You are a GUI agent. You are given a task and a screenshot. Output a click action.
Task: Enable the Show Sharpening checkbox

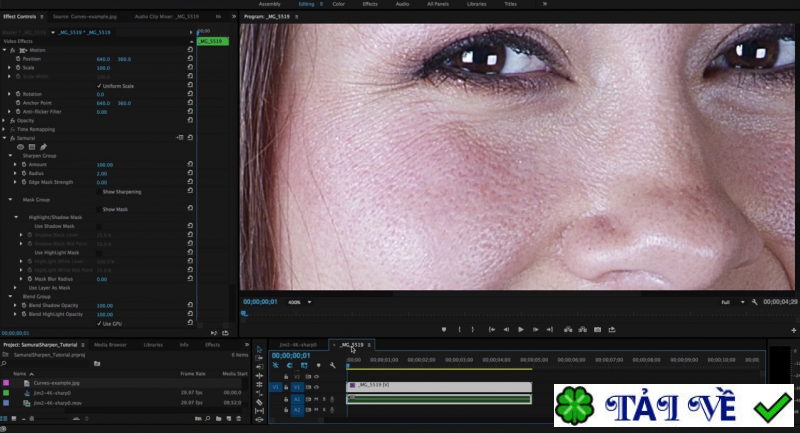click(x=99, y=191)
